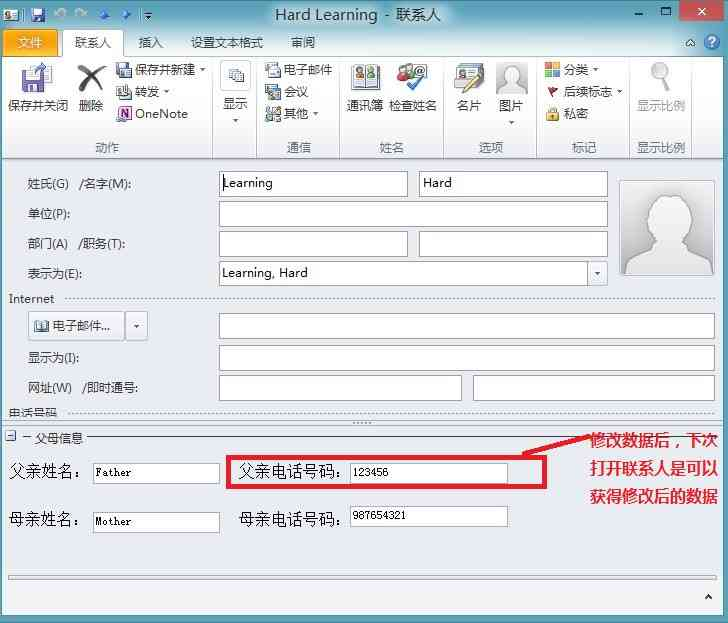Click mother's phone field showing 987654321
The width and height of the screenshot is (728, 623).
point(429,516)
